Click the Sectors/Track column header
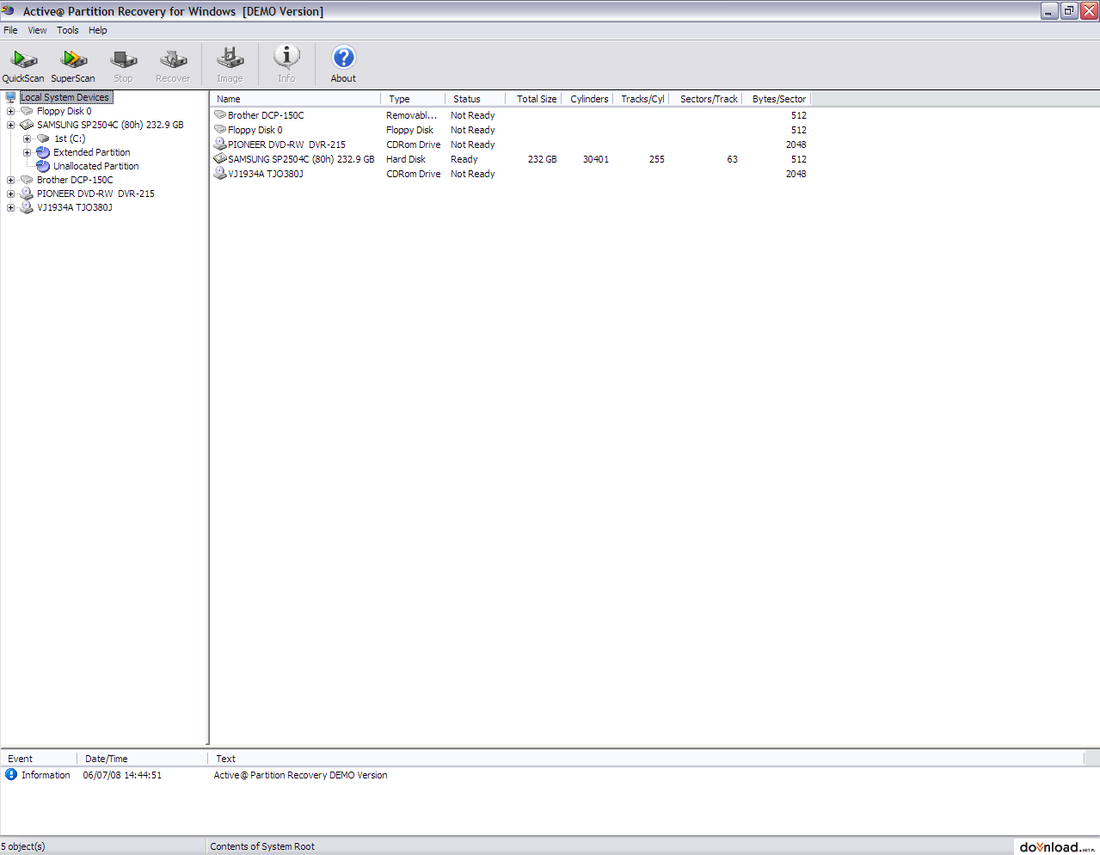Image resolution: width=1100 pixels, height=855 pixels. (x=707, y=99)
